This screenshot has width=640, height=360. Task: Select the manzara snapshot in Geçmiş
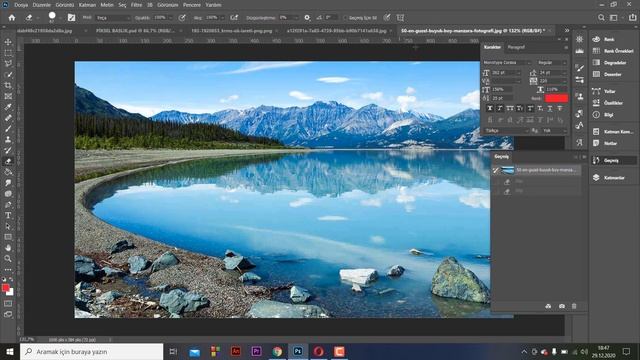click(536, 170)
